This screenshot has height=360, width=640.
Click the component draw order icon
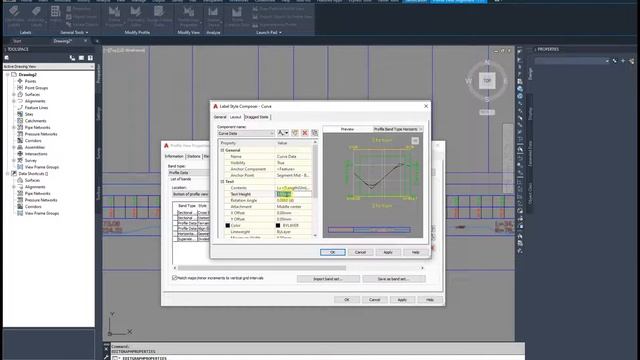(315, 133)
